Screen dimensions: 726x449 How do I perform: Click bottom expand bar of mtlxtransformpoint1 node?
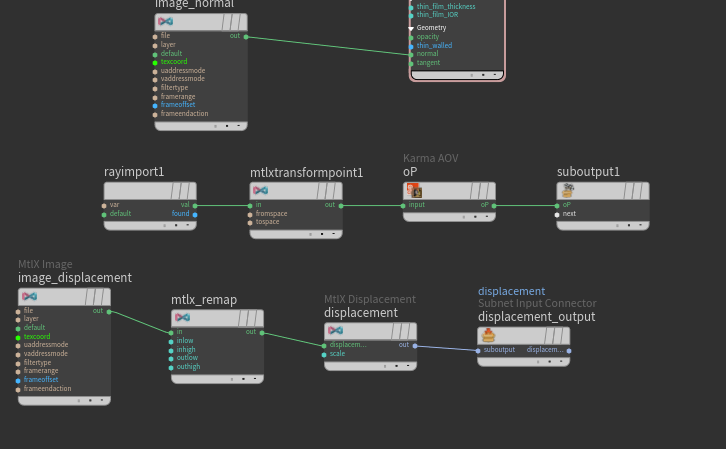(296, 234)
